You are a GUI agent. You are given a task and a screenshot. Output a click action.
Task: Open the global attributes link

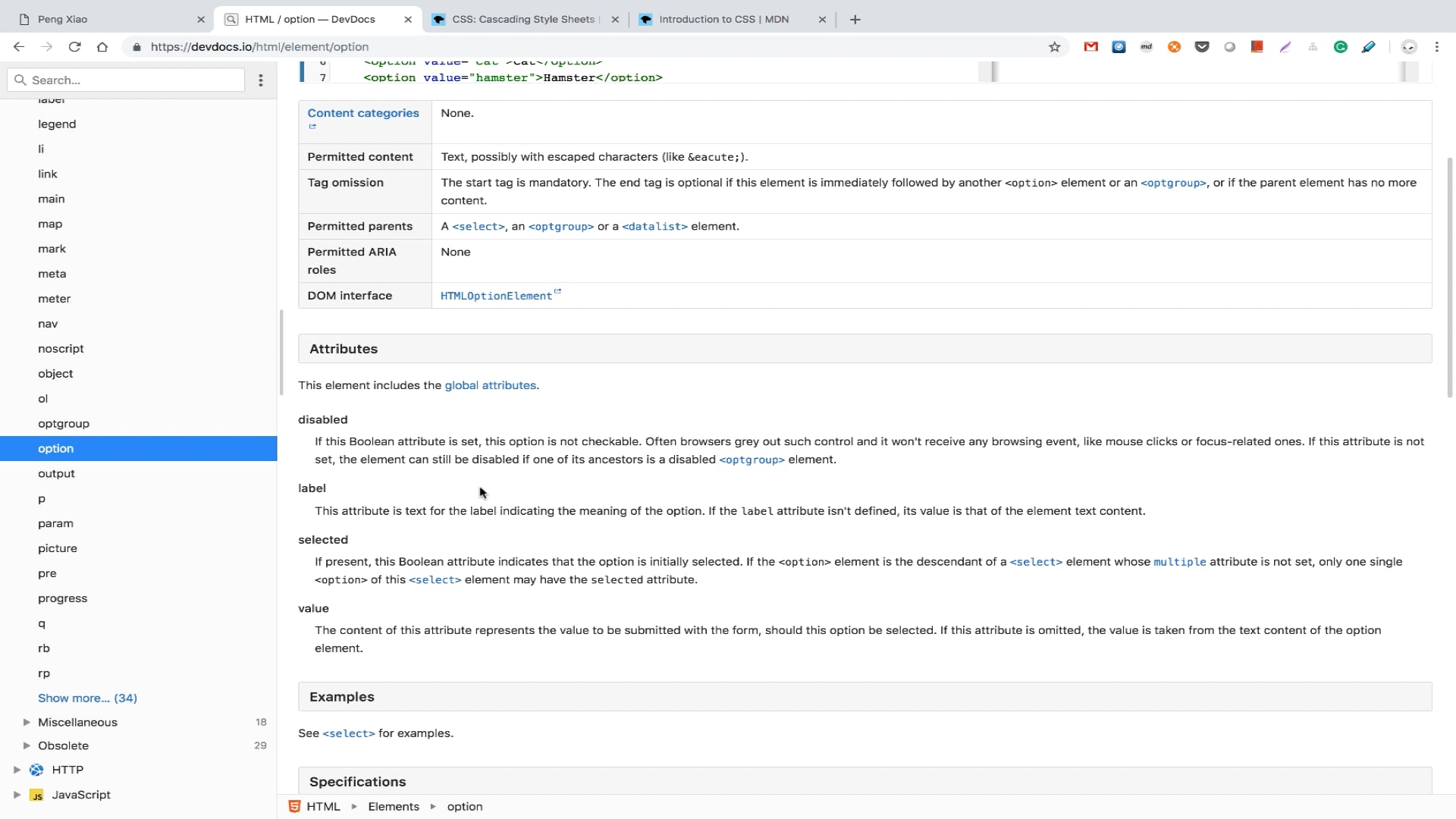(x=490, y=385)
